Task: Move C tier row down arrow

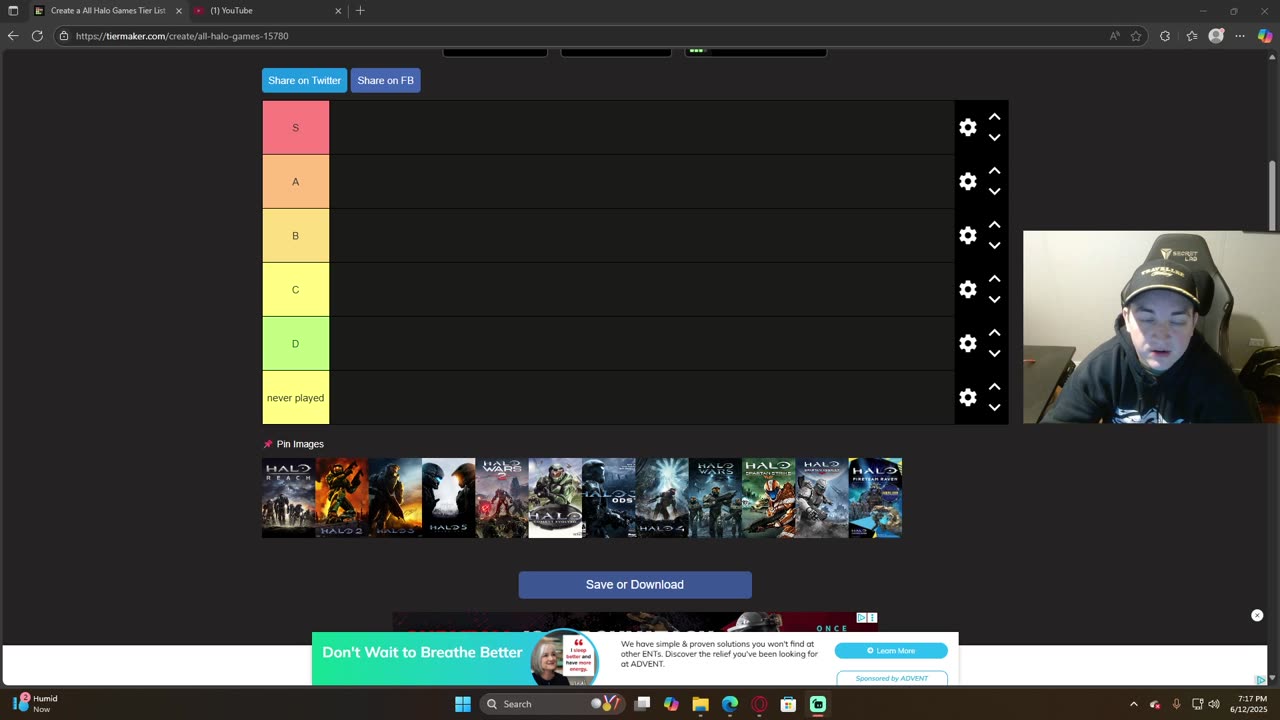Action: click(x=994, y=300)
